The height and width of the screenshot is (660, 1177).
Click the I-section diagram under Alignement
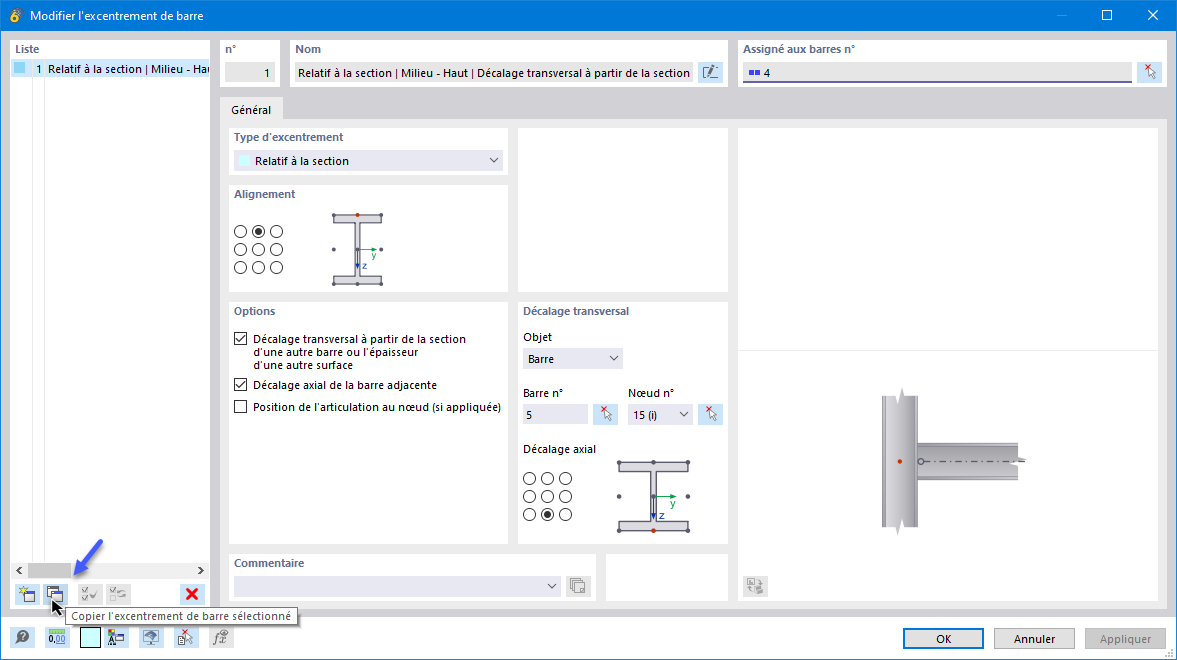358,249
